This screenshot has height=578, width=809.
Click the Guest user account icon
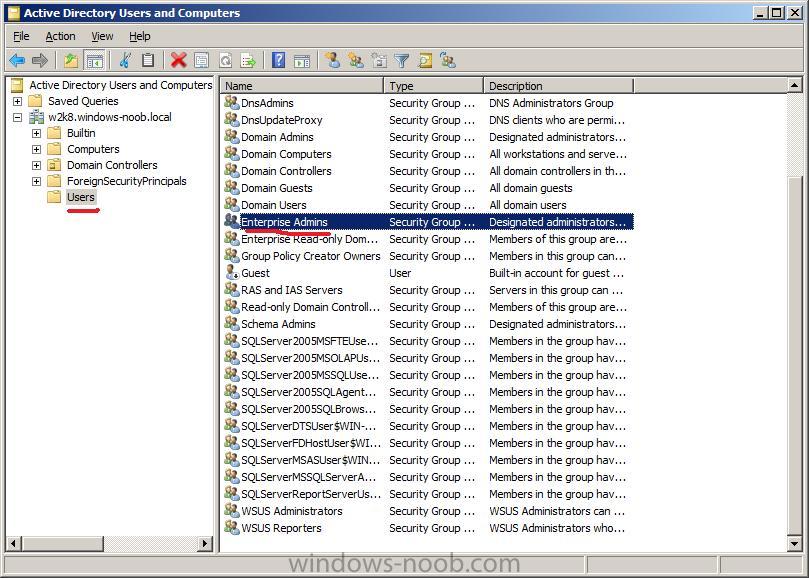pos(232,272)
